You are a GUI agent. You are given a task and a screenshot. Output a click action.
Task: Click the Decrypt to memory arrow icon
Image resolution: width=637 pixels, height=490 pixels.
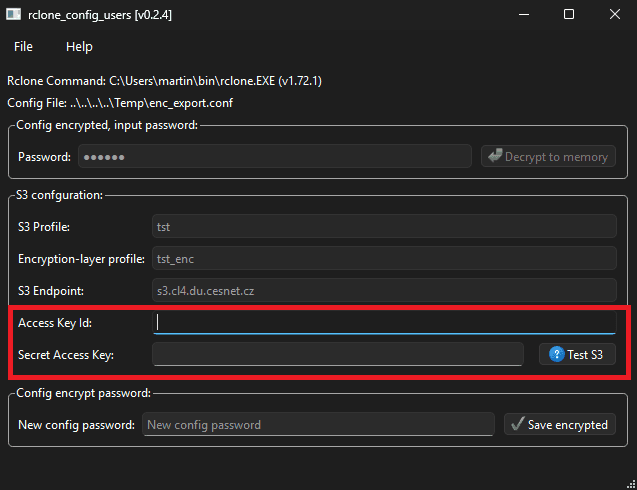(x=495, y=155)
